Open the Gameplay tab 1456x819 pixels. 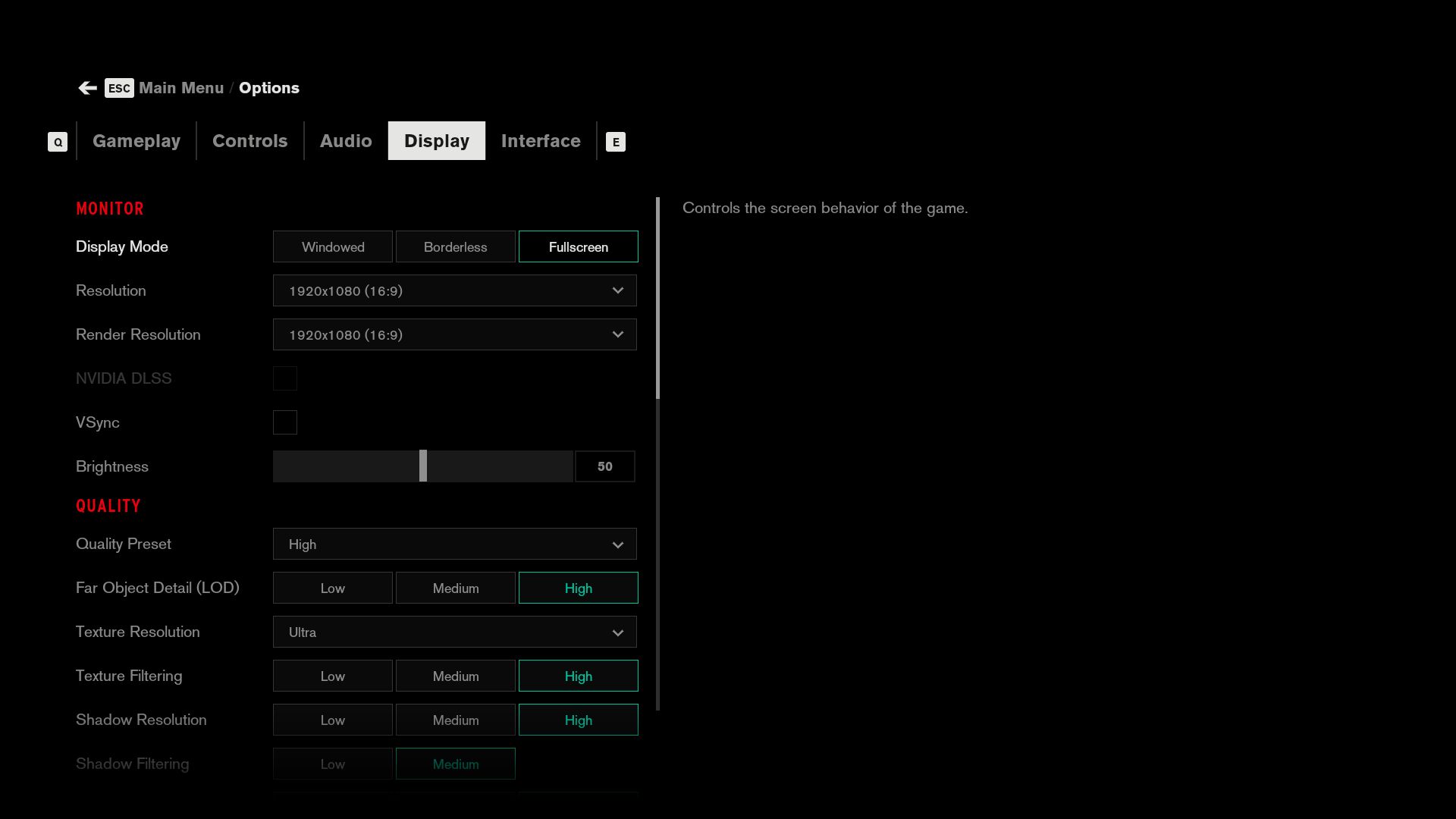[136, 141]
